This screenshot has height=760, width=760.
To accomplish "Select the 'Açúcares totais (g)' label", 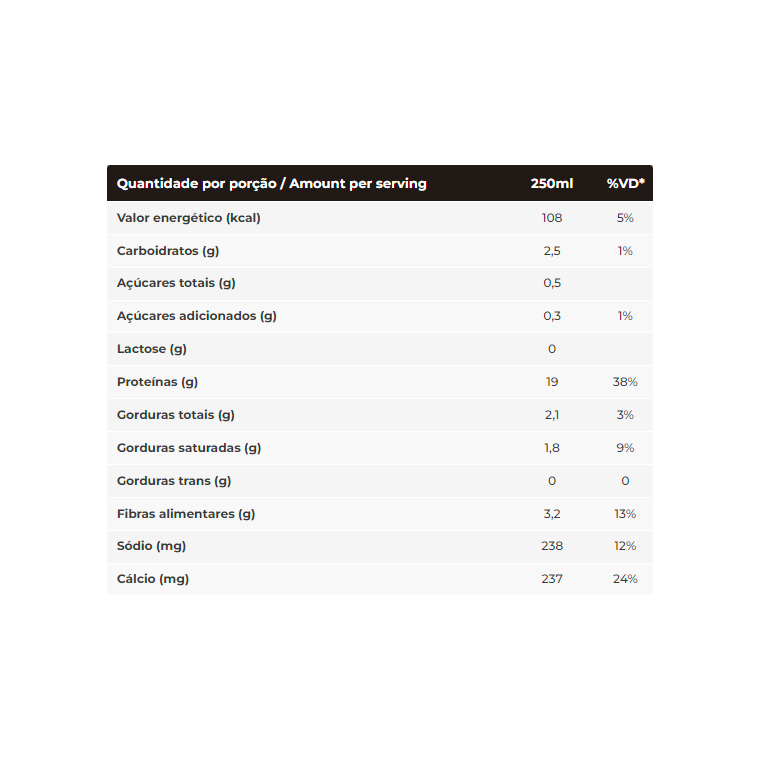I will [x=176, y=283].
